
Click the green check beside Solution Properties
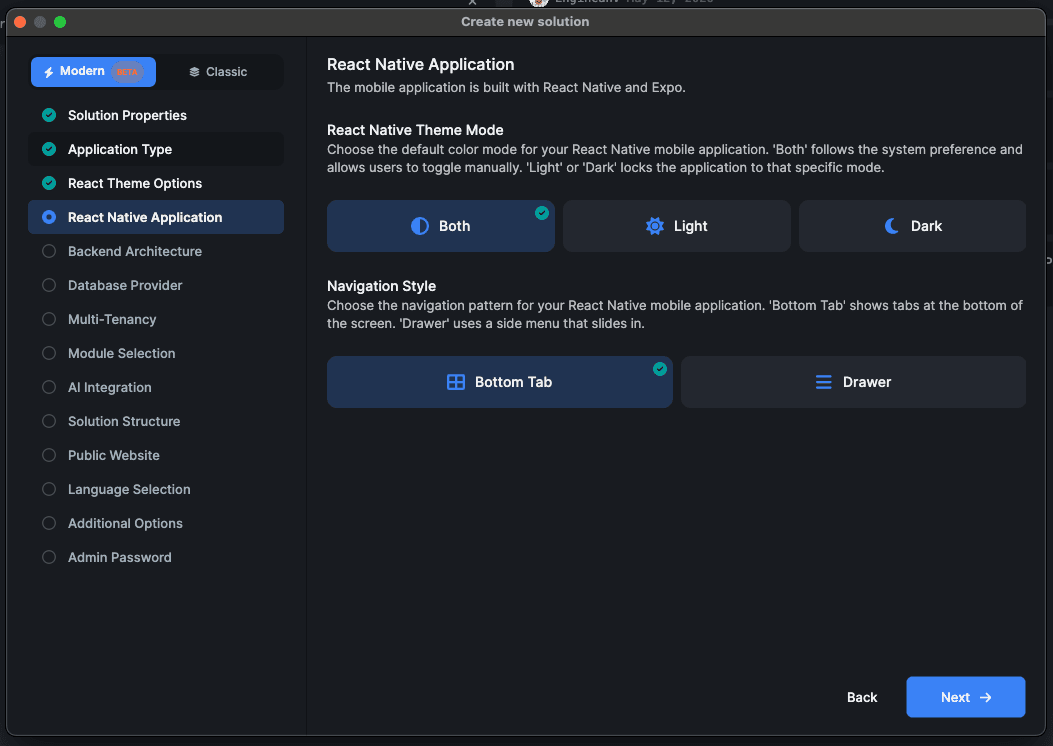point(49,115)
